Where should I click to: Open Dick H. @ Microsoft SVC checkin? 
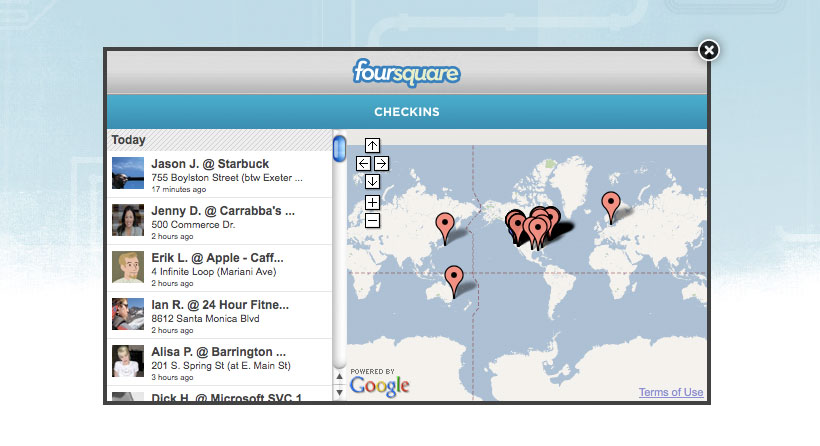point(219,394)
